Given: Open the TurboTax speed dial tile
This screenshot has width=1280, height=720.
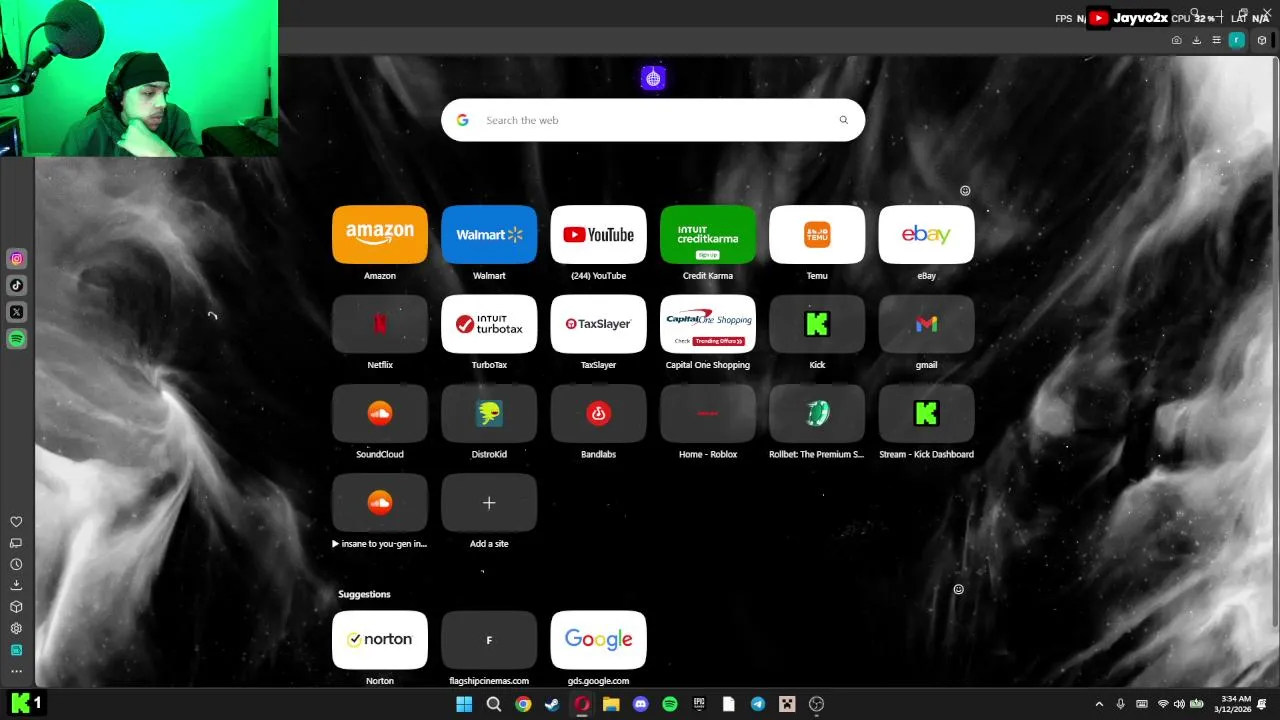Looking at the screenshot, I should point(489,324).
